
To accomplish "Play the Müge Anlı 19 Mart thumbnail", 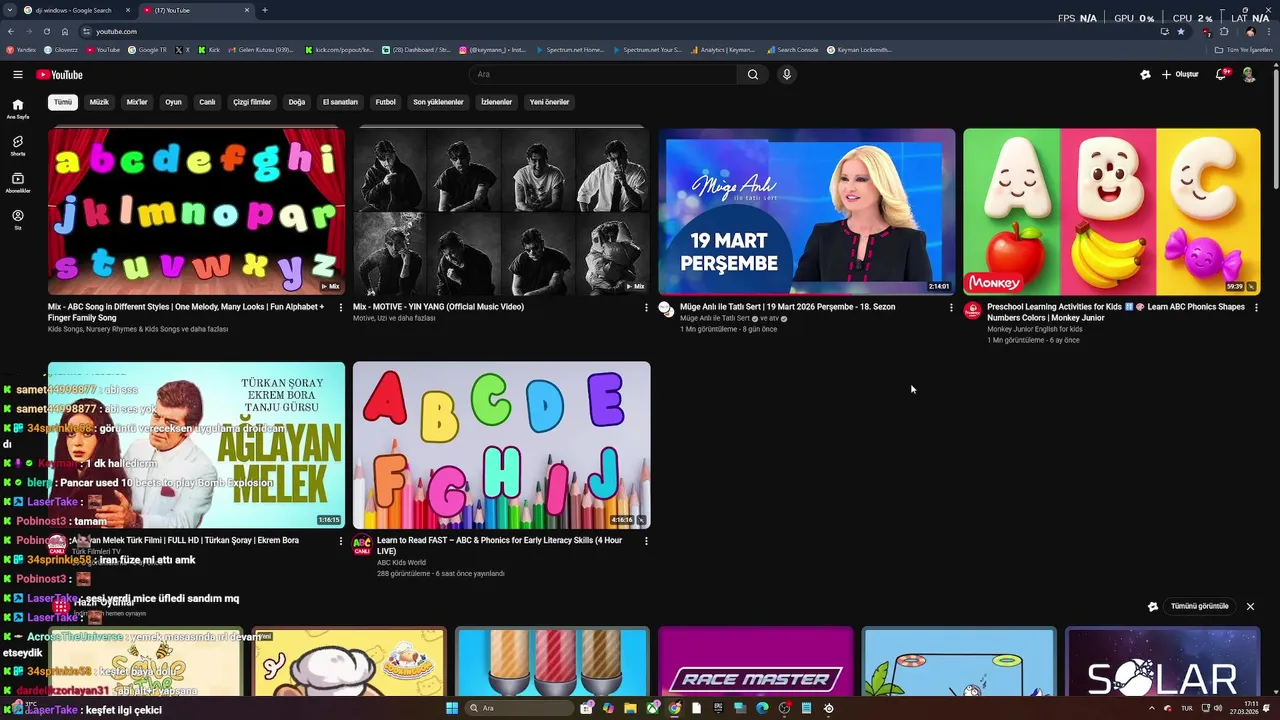I will pyautogui.click(x=806, y=211).
